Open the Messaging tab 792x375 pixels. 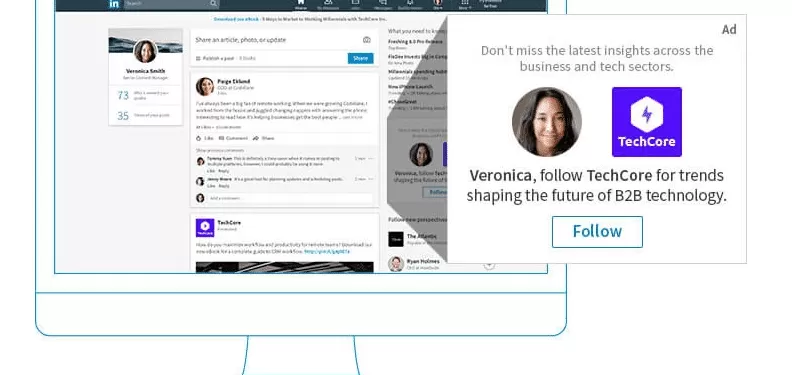(382, 5)
